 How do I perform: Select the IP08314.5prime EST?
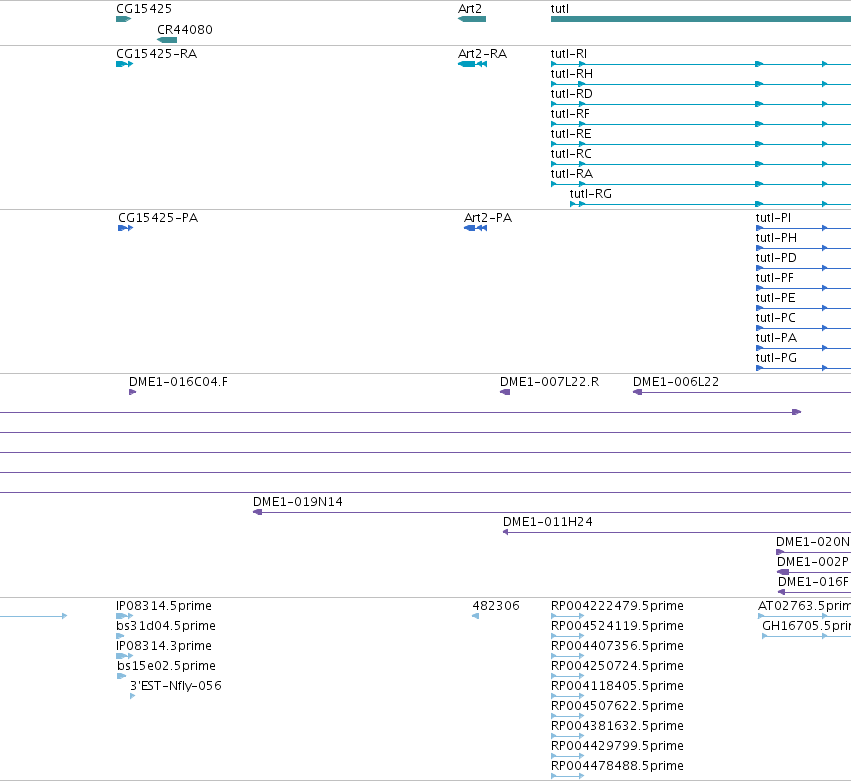click(x=124, y=616)
